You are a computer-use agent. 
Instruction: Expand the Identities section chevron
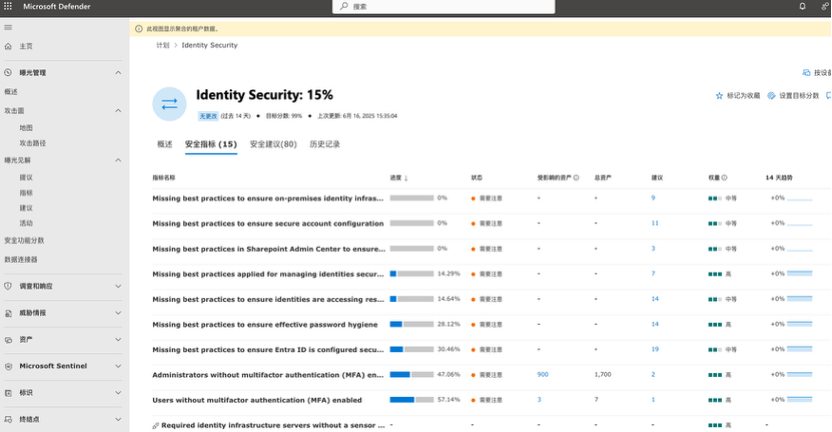pyautogui.click(x=118, y=393)
